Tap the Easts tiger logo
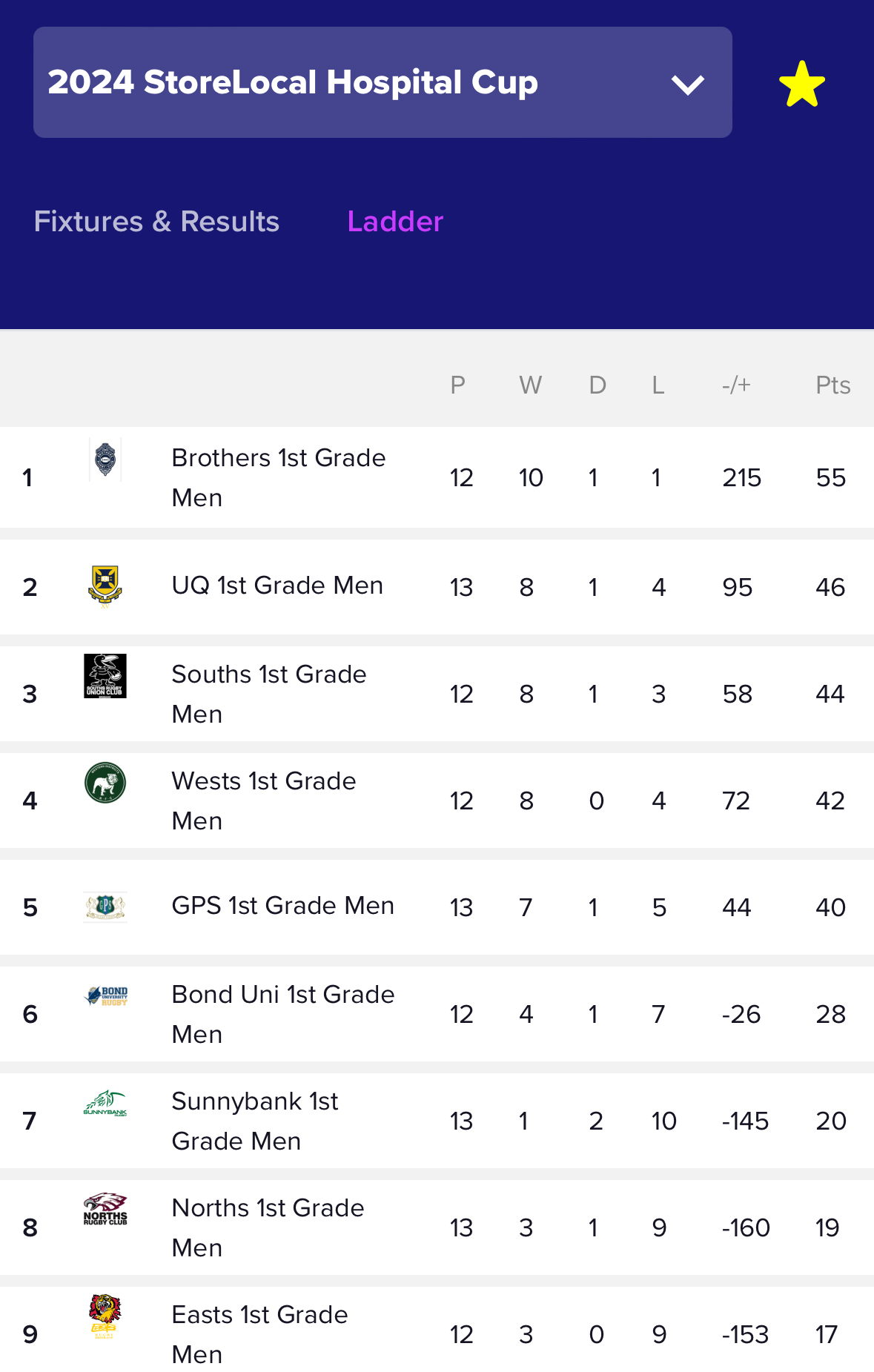The image size is (874, 1372). [x=105, y=1316]
